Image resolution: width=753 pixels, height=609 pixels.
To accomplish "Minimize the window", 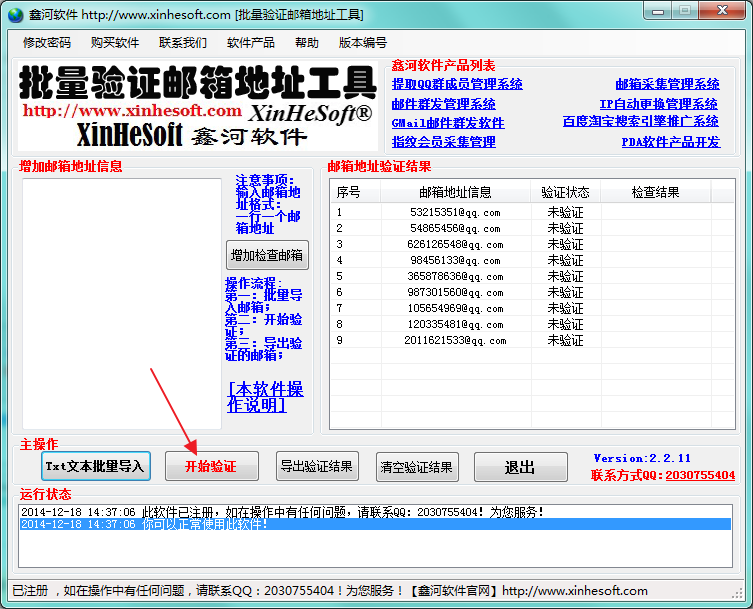I will point(658,11).
